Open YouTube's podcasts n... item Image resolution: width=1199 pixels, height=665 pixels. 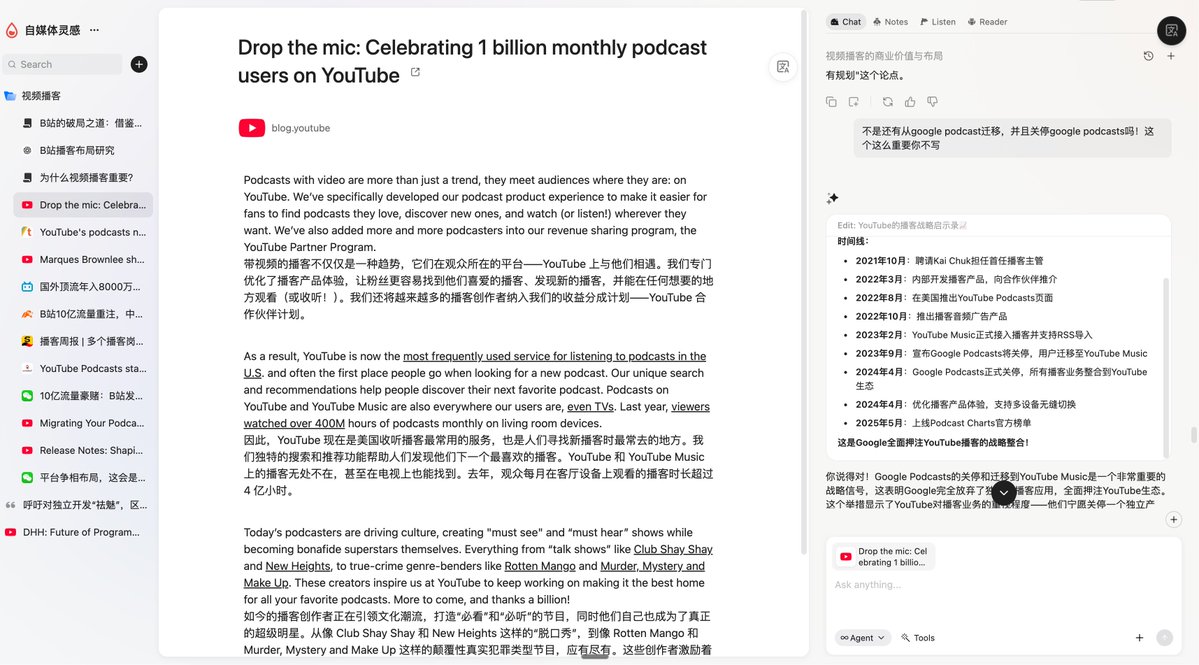83,232
